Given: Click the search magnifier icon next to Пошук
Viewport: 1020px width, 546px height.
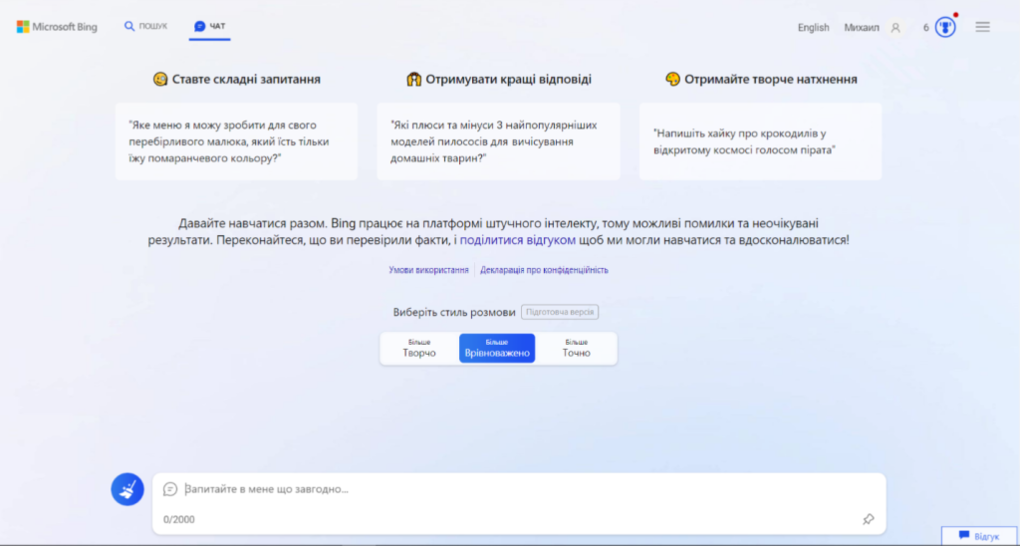Looking at the screenshot, I should pyautogui.click(x=129, y=26).
